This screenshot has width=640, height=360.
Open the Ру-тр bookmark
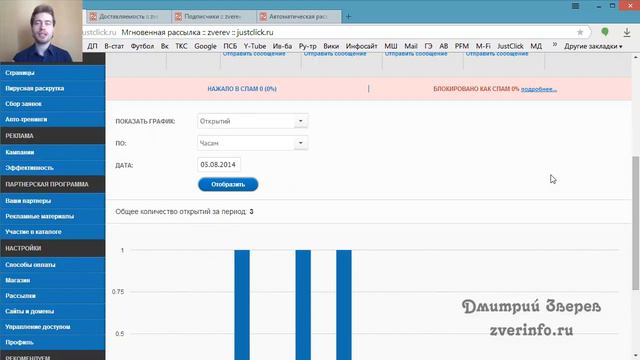(x=307, y=46)
